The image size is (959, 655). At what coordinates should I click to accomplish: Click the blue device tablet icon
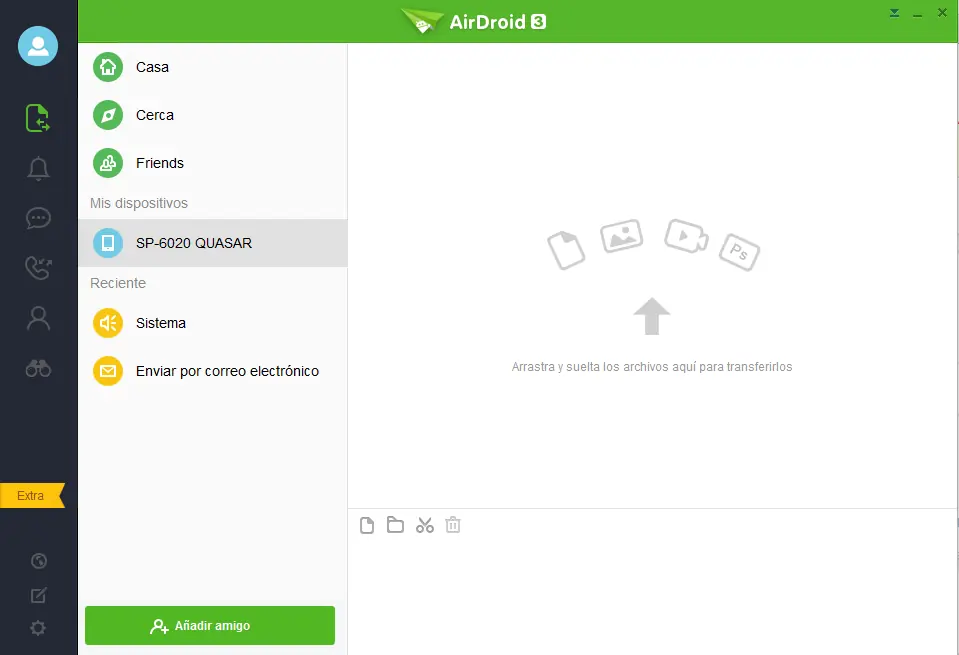click(108, 243)
